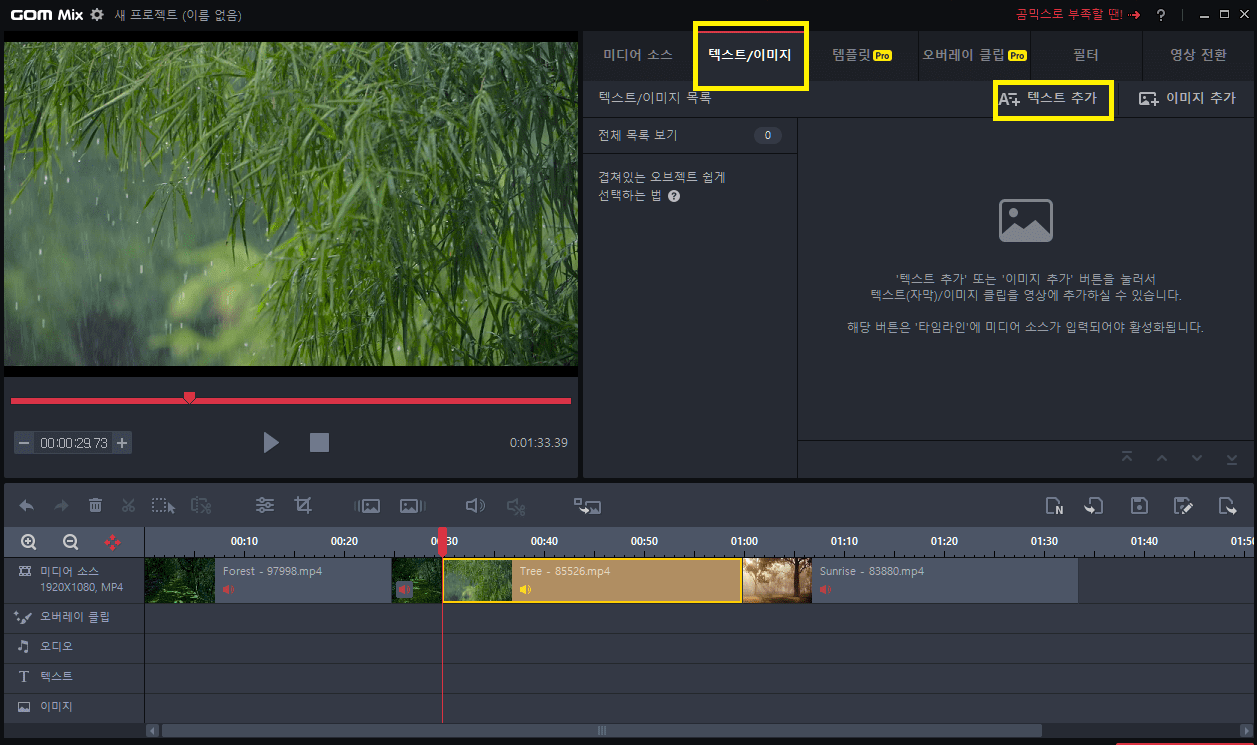
Task: Switch to the 필터 tab
Action: [1086, 55]
